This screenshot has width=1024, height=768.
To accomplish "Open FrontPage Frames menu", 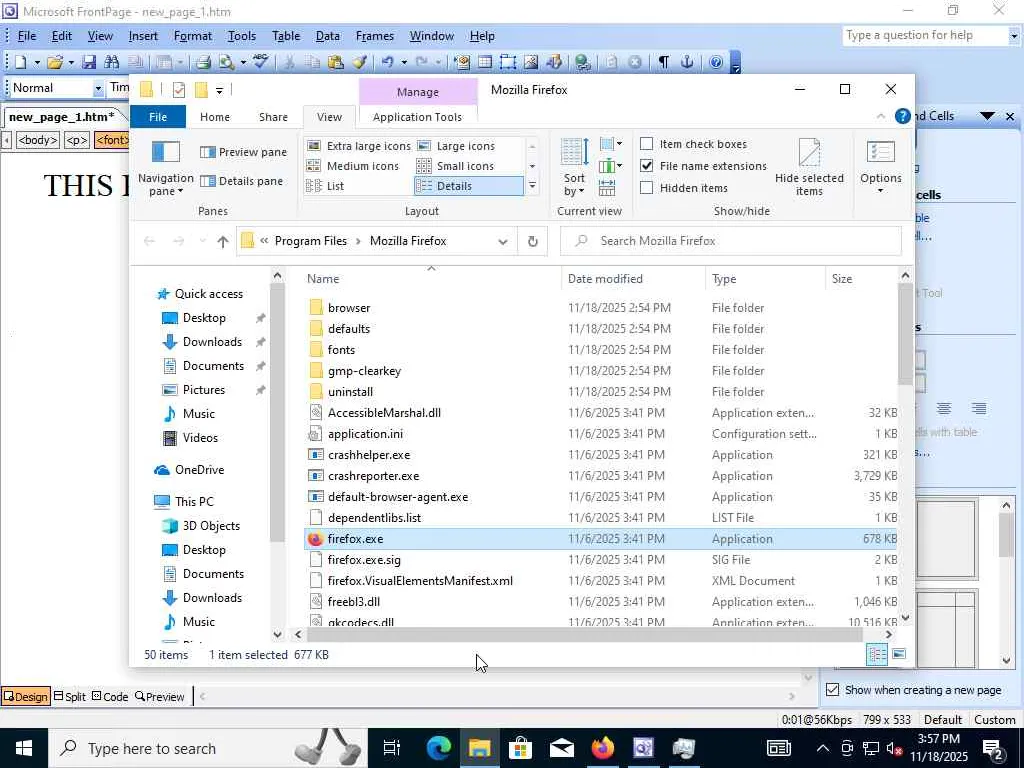I will coord(375,36).
